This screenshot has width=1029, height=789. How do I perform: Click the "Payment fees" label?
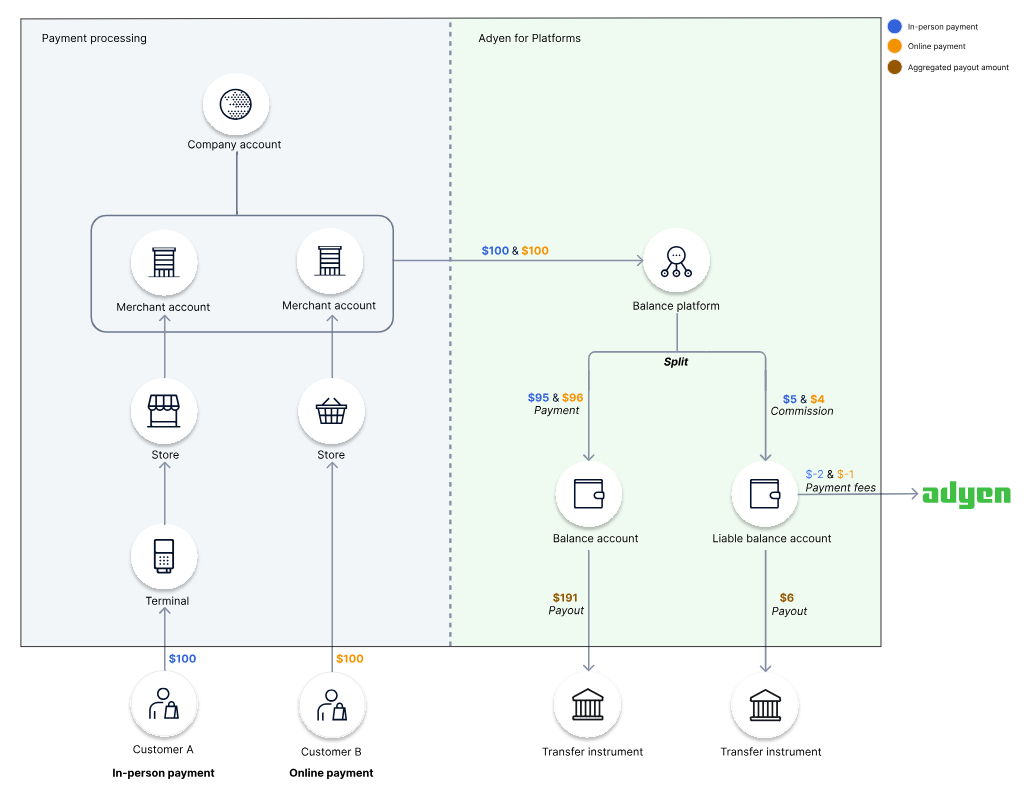click(841, 488)
